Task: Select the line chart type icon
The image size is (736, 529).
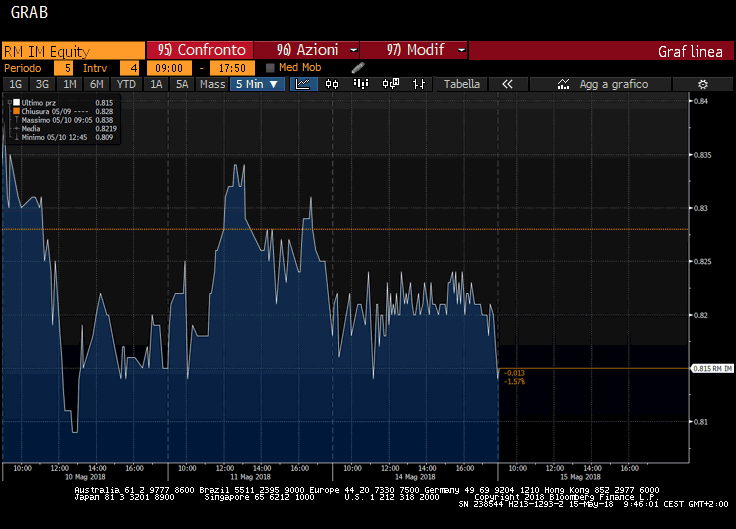Action: [303, 84]
